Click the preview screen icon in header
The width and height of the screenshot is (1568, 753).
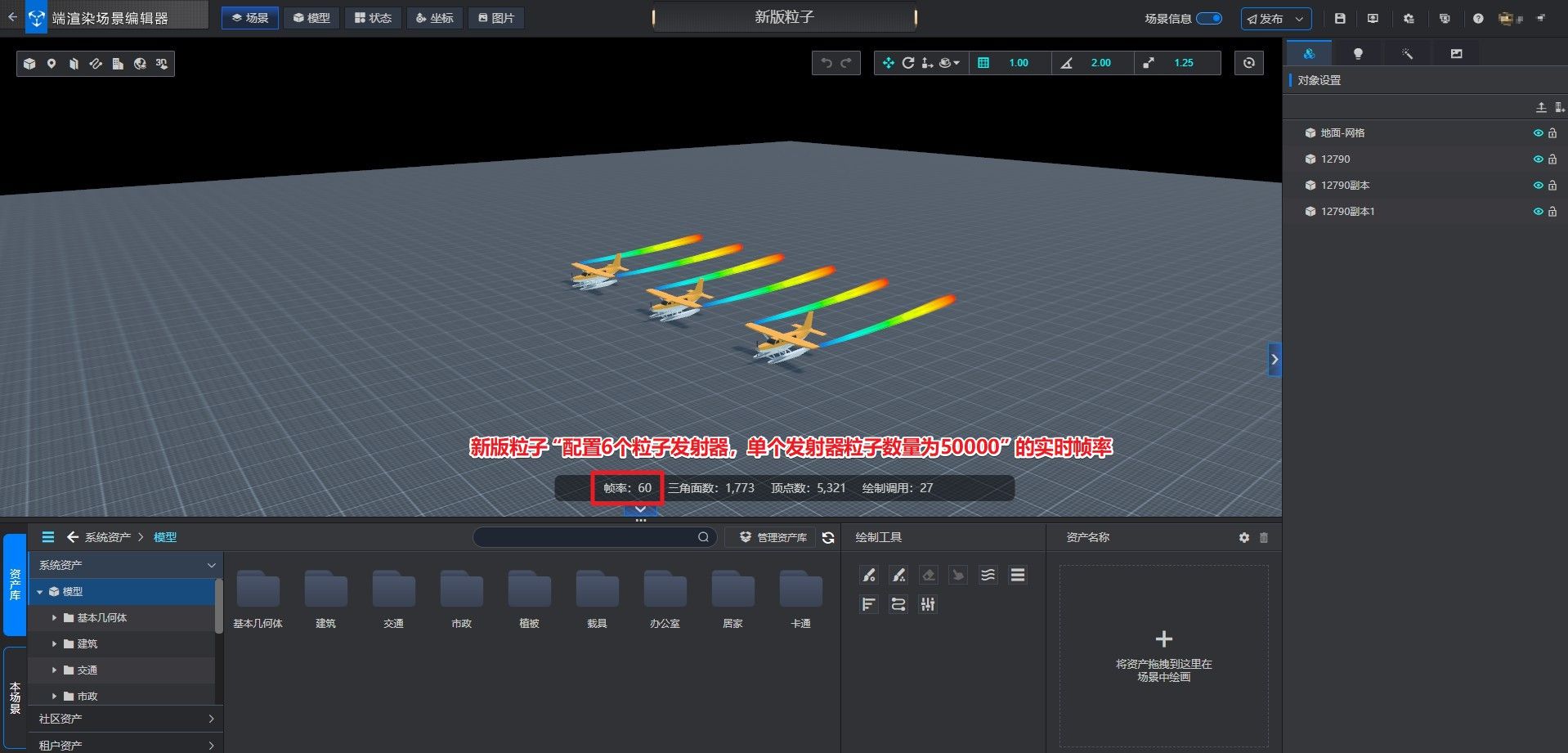pos(1373,18)
